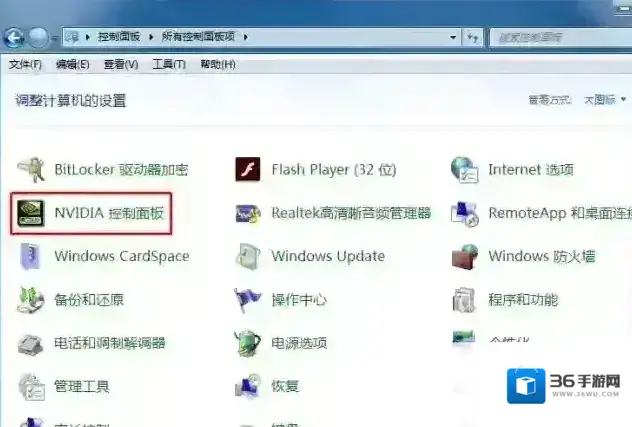Open the Internet 选项 globe icon
Viewport: 632px width, 427px height.
(x=465, y=169)
